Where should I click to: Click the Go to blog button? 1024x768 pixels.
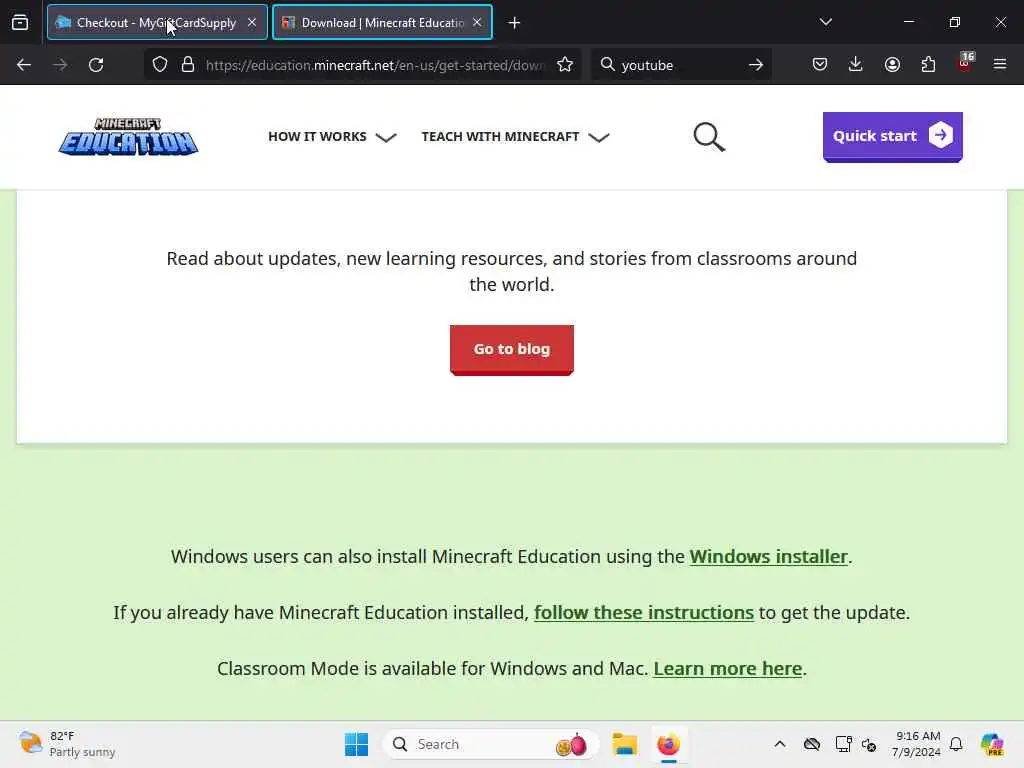point(511,349)
